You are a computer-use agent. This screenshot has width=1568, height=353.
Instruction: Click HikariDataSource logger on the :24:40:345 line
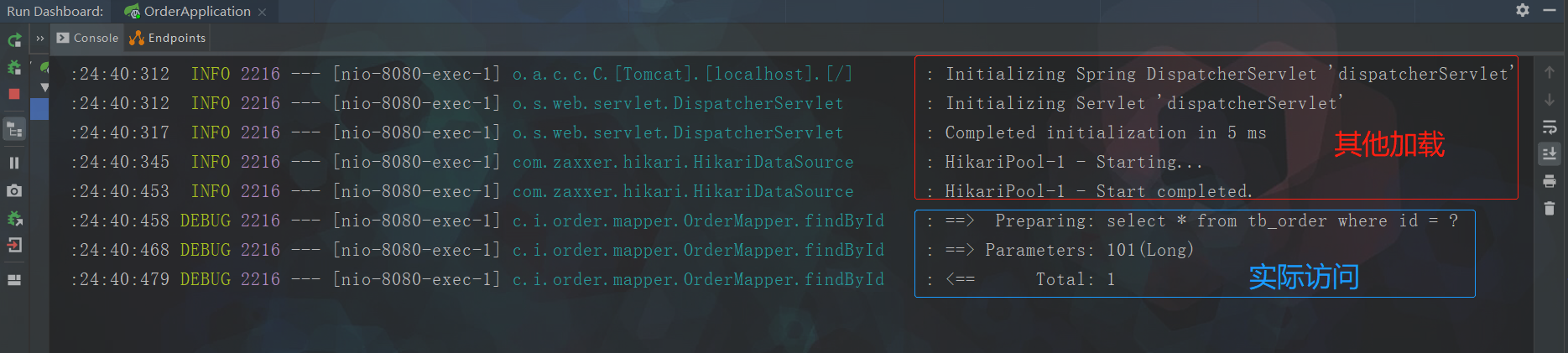tap(683, 162)
